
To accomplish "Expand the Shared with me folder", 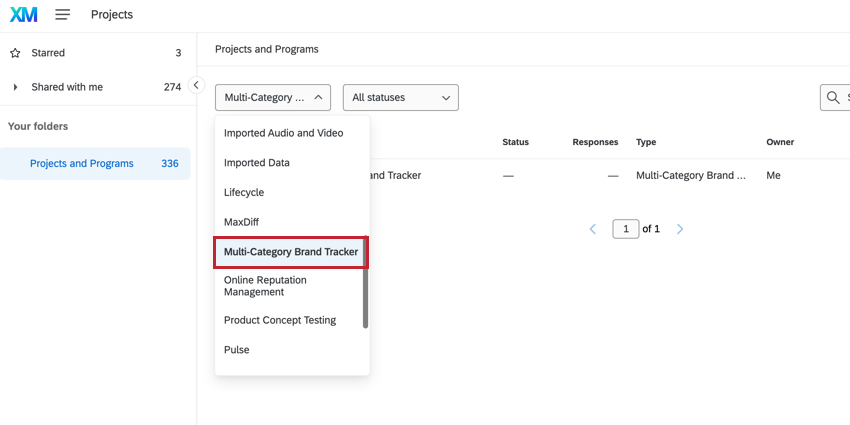I will (15, 87).
